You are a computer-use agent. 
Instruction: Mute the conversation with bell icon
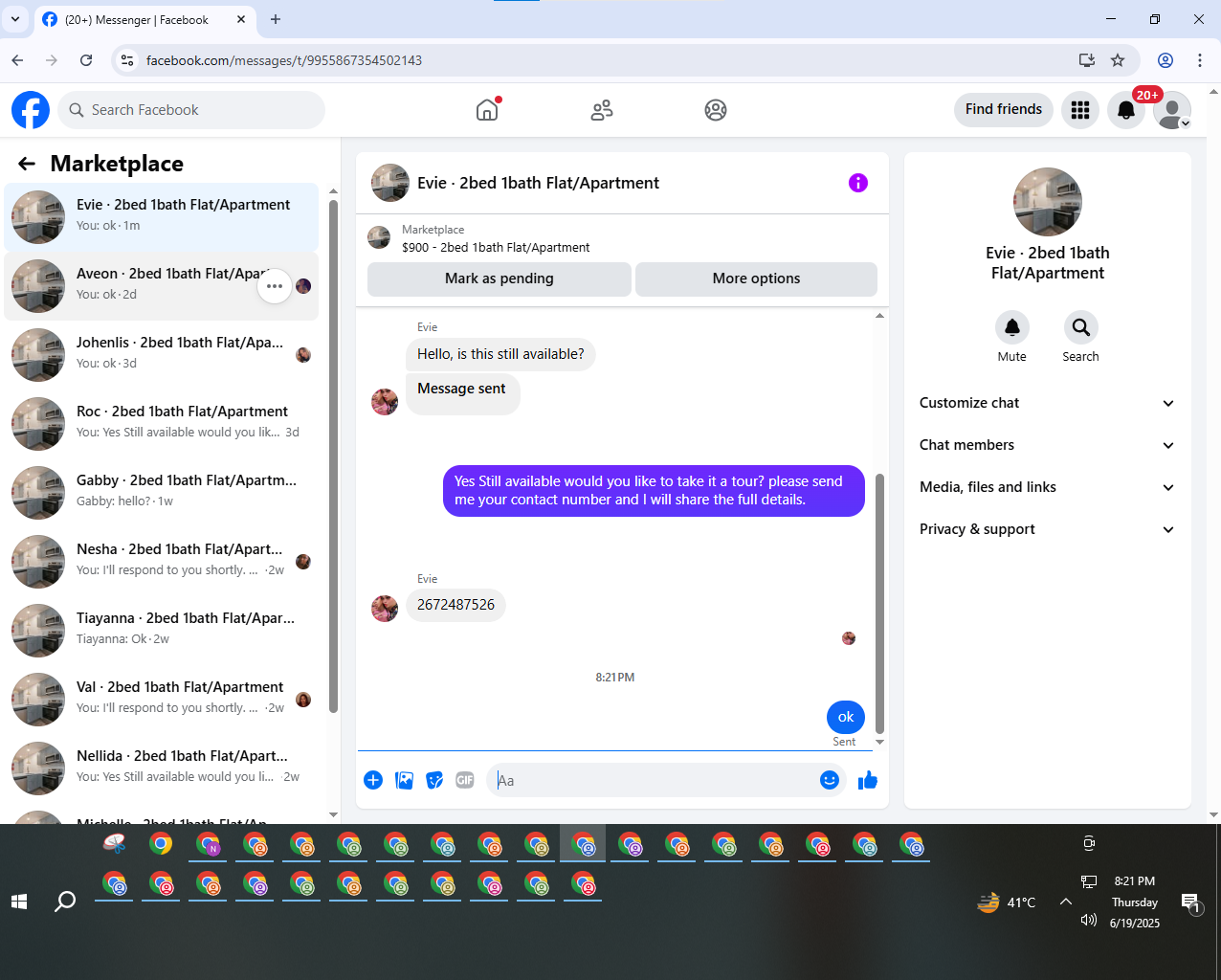(1012, 327)
